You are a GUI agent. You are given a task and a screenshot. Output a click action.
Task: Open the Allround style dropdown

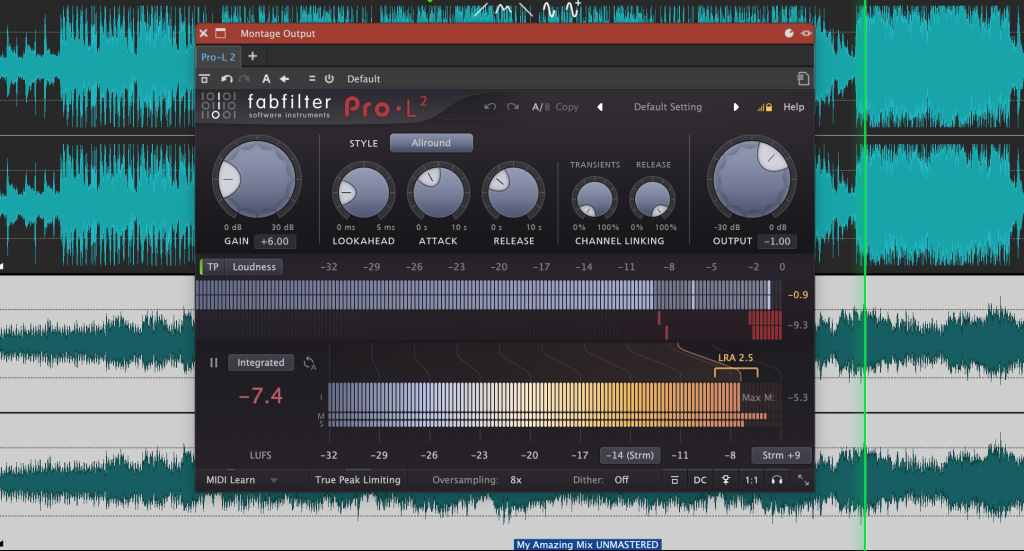431,143
